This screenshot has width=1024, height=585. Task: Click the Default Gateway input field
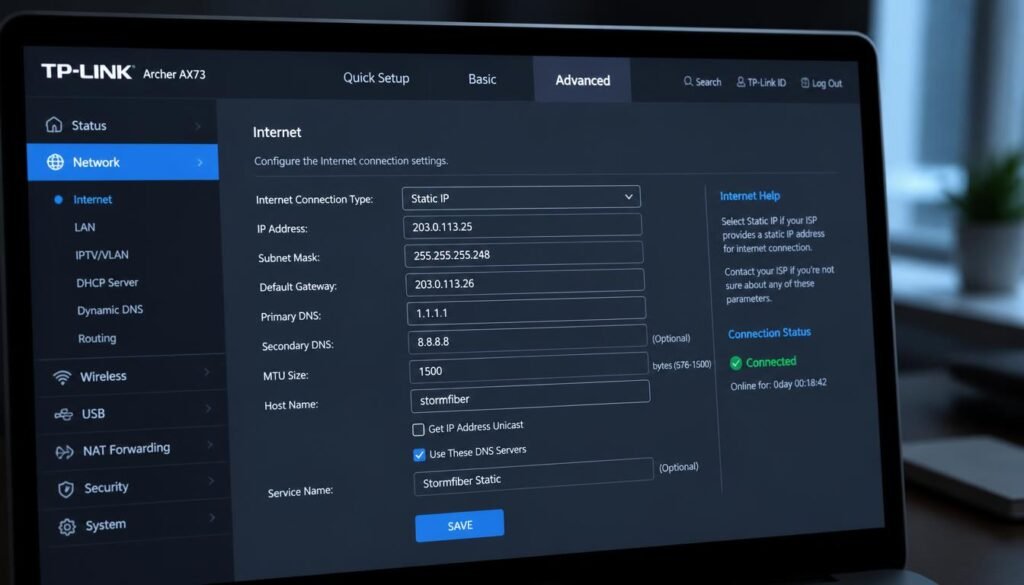click(525, 283)
